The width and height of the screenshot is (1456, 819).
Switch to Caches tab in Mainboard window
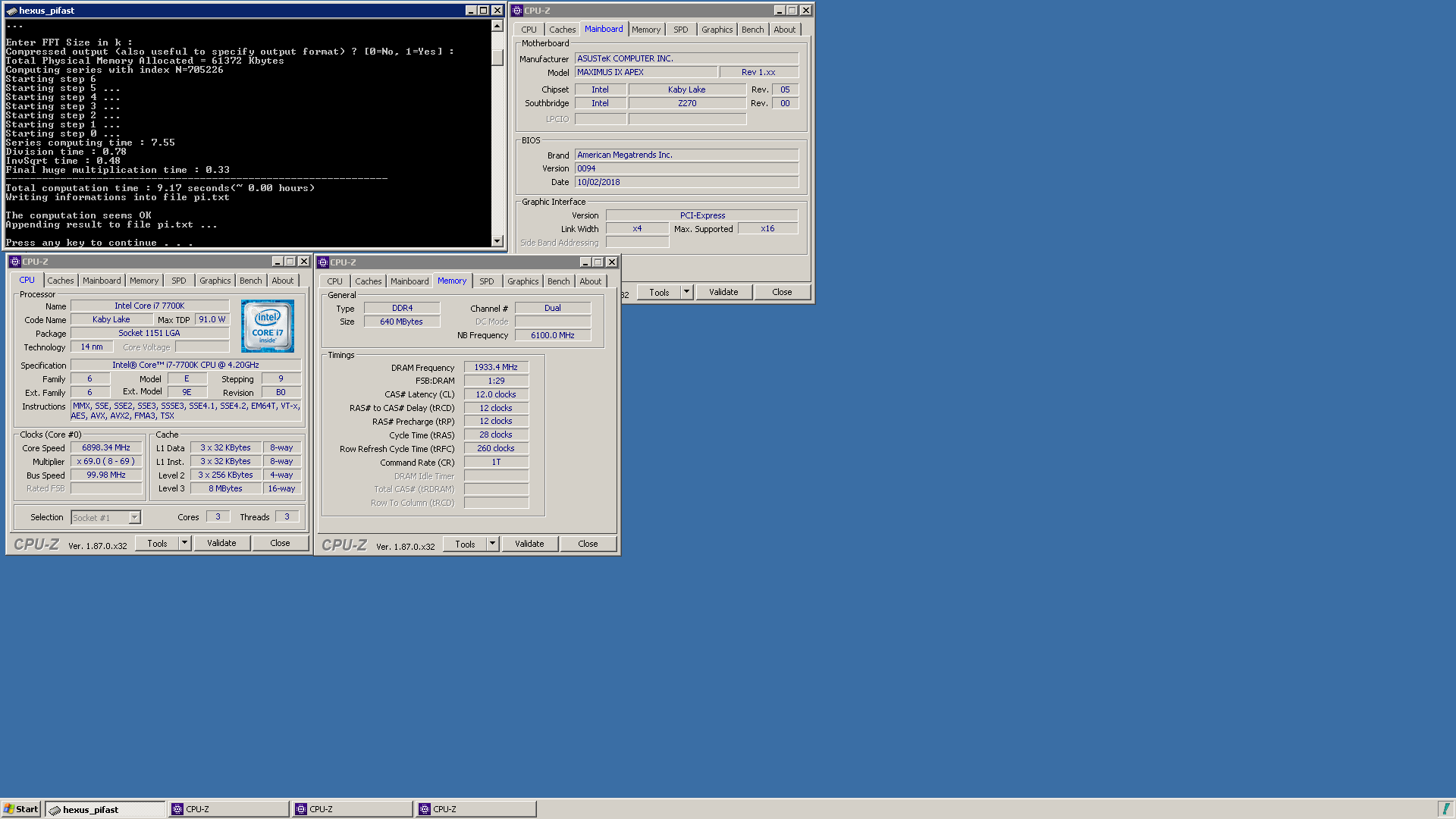click(x=563, y=30)
